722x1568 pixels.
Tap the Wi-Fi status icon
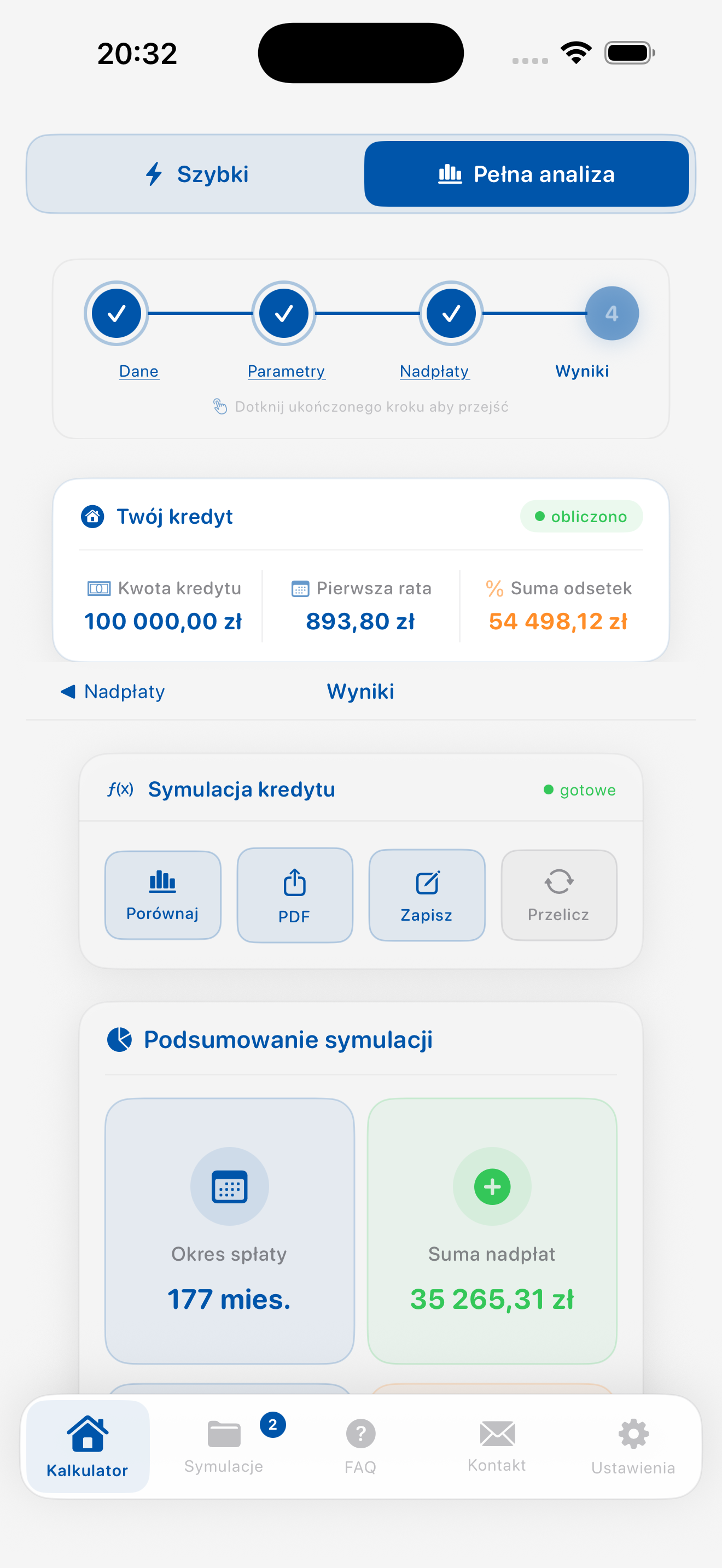click(x=576, y=53)
